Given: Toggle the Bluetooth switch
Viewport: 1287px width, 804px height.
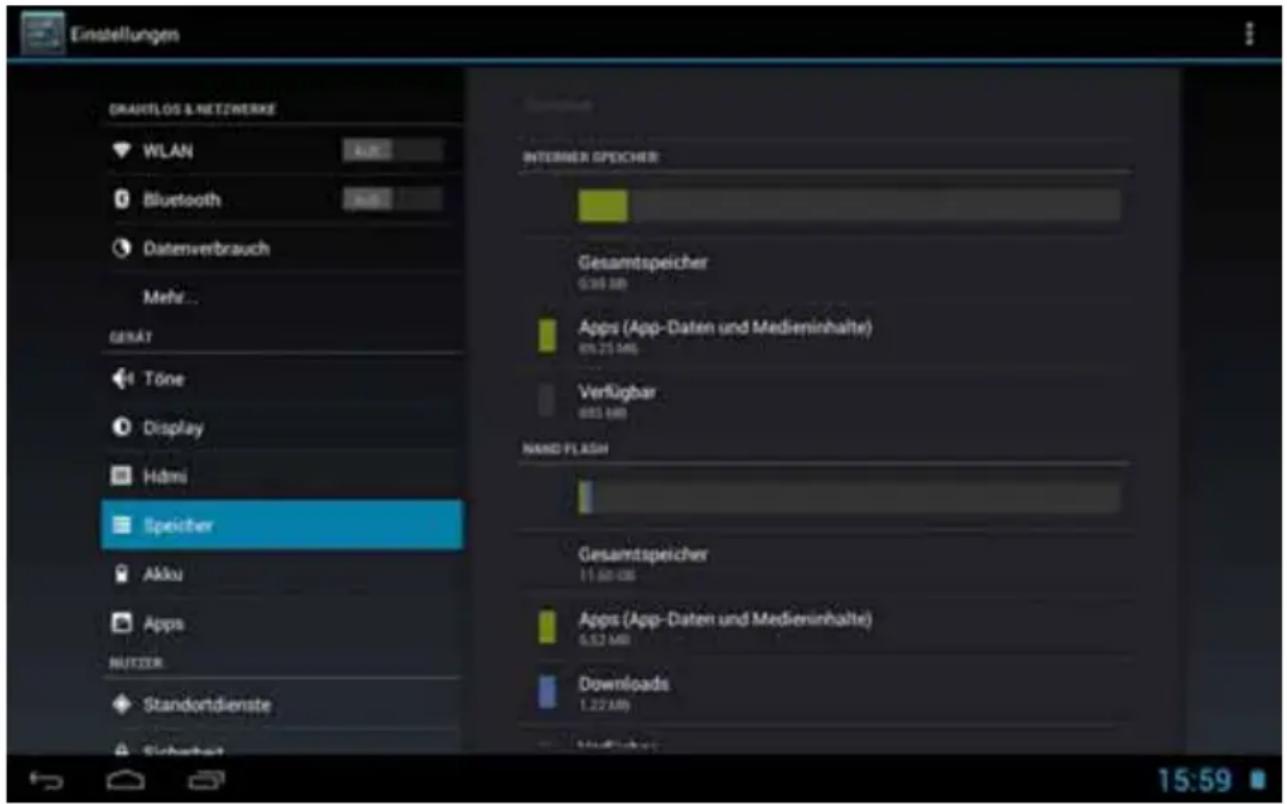Looking at the screenshot, I should click(392, 199).
